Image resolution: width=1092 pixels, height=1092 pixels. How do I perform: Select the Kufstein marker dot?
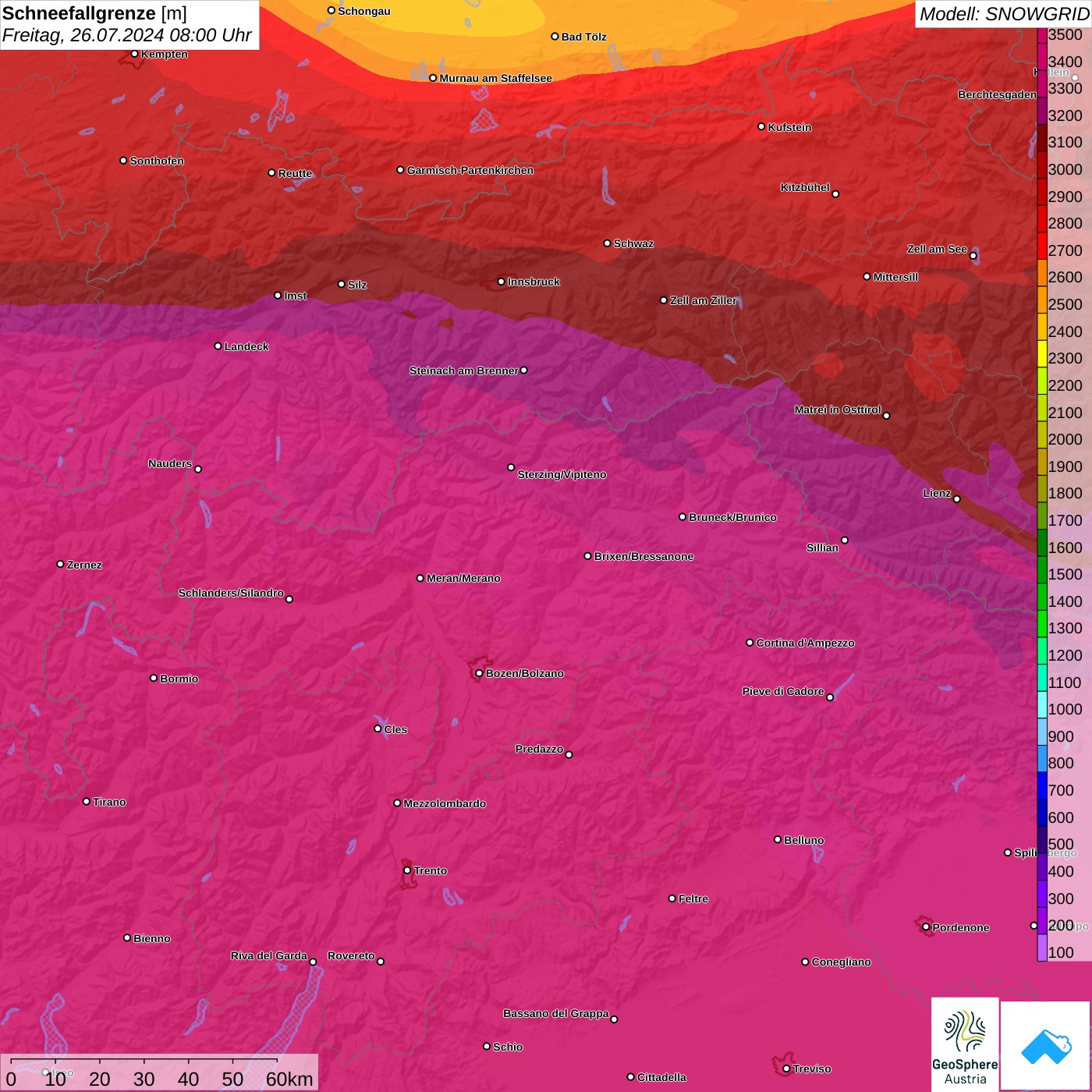click(762, 126)
